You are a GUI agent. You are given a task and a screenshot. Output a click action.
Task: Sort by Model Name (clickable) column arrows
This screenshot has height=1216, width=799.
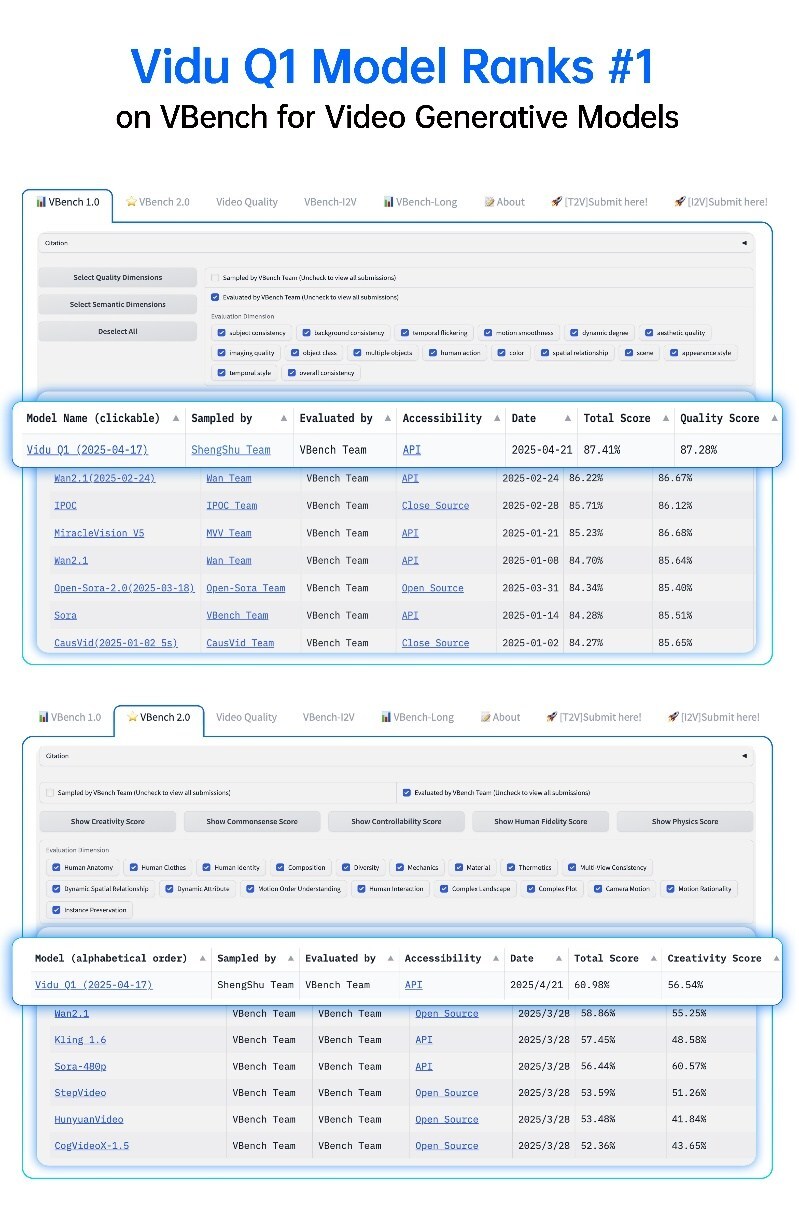point(175,419)
